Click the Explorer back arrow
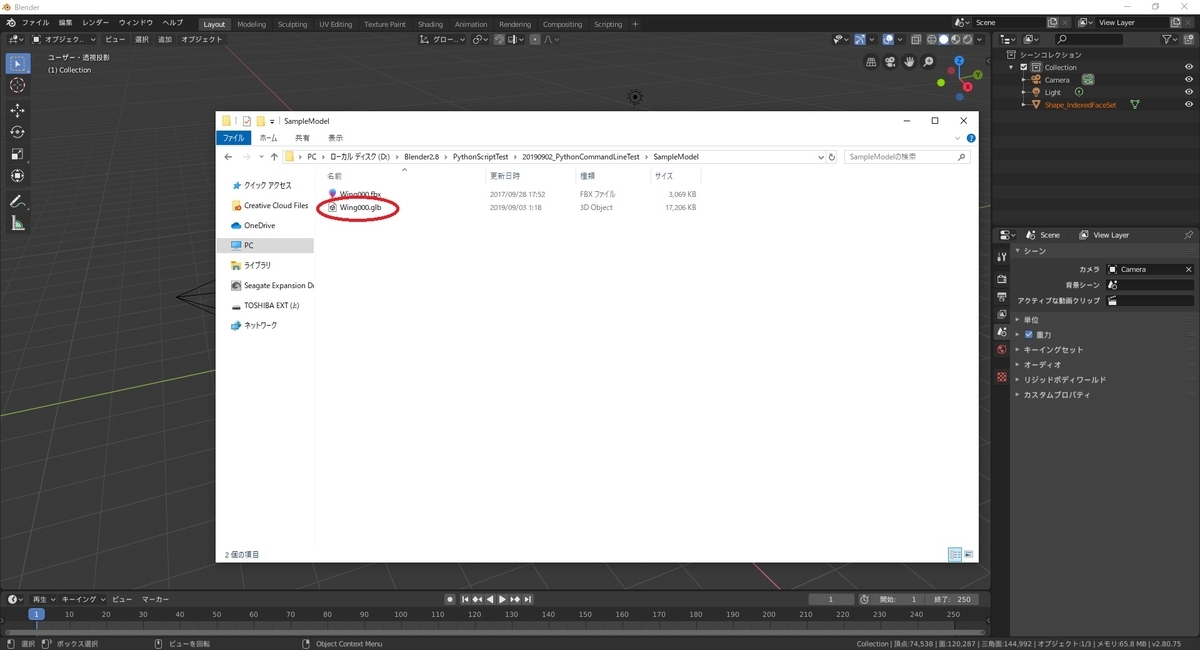Viewport: 1200px width, 650px height. pyautogui.click(x=229, y=157)
